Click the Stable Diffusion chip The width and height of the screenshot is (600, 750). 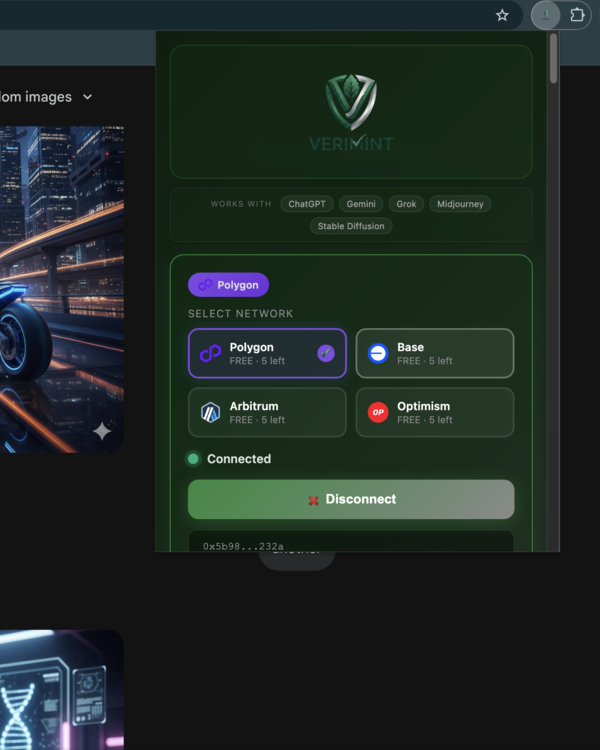tap(351, 226)
